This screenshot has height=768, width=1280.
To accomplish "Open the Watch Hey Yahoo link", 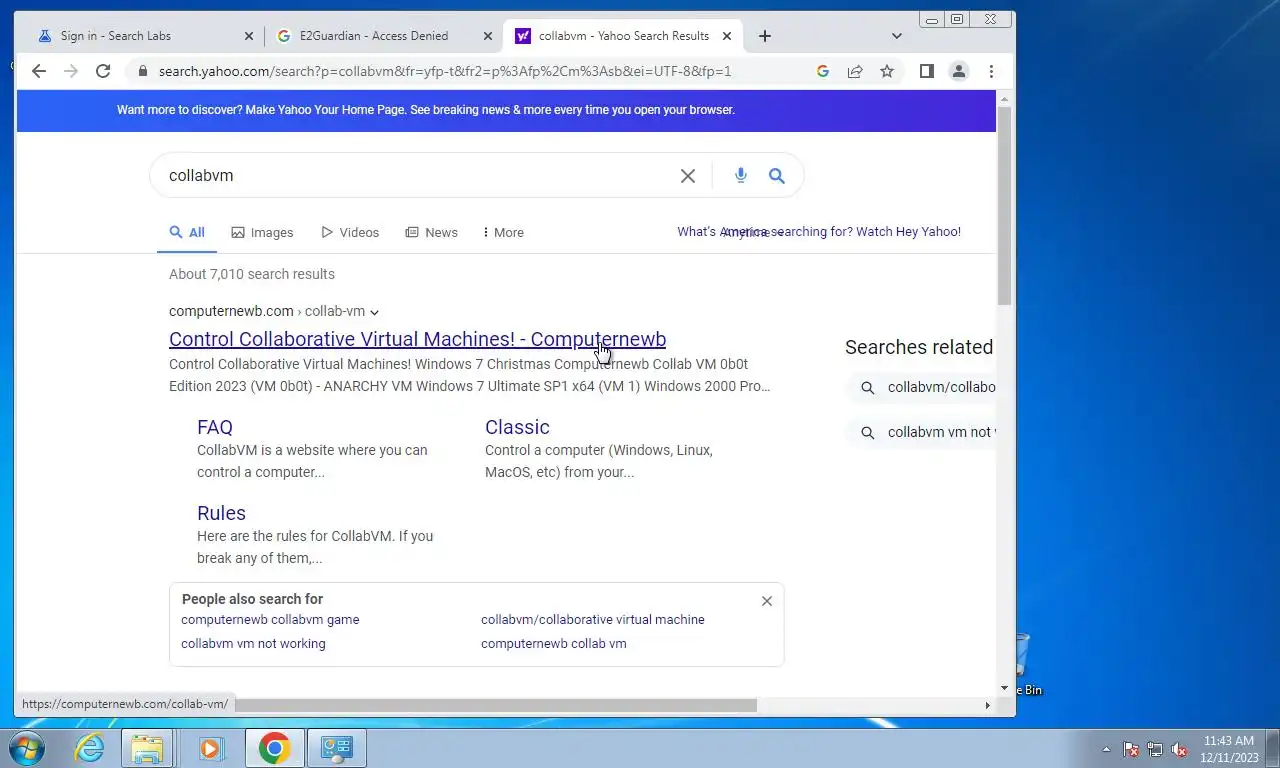I will pos(819,231).
